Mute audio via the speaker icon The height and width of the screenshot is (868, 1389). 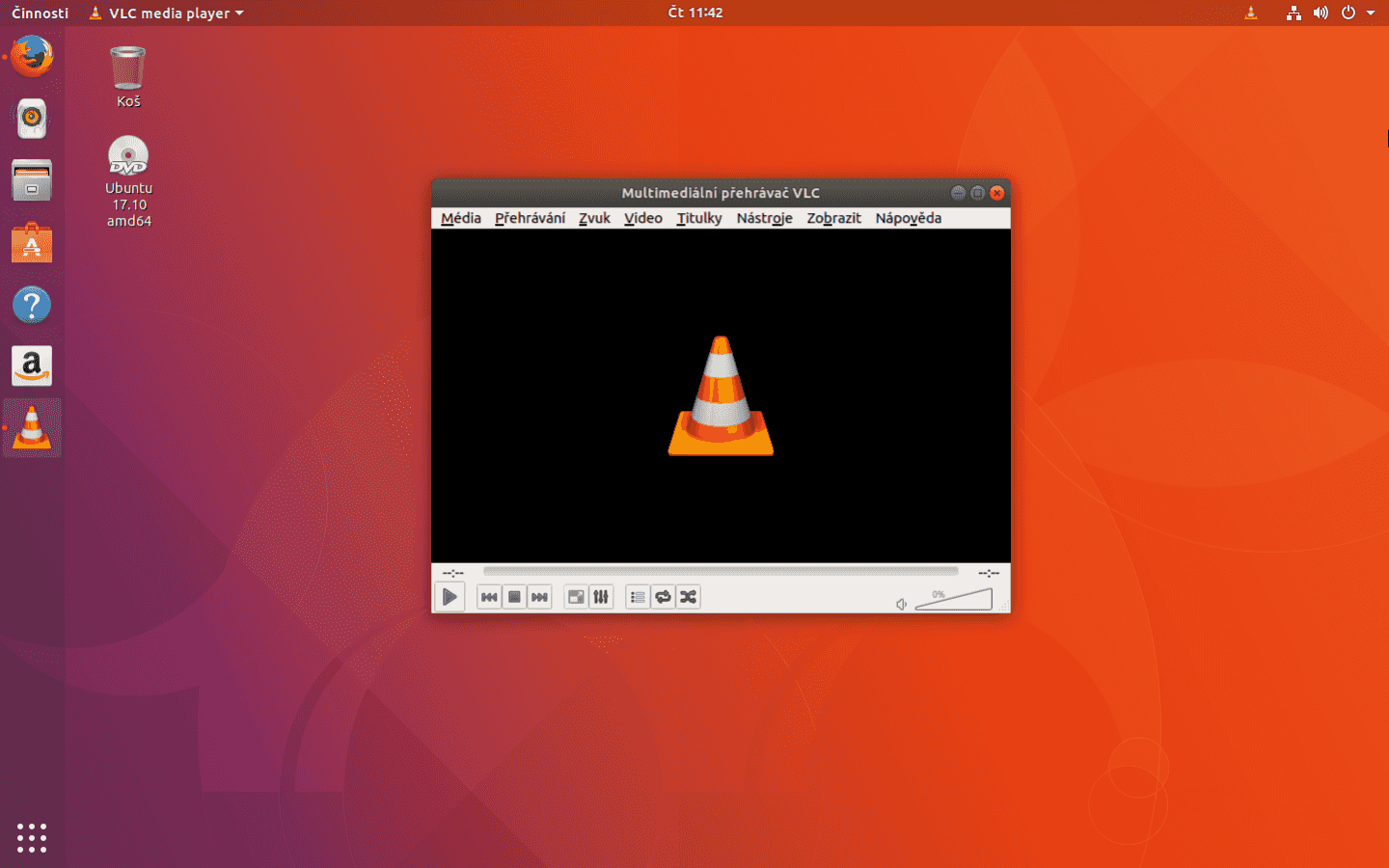pos(900,604)
